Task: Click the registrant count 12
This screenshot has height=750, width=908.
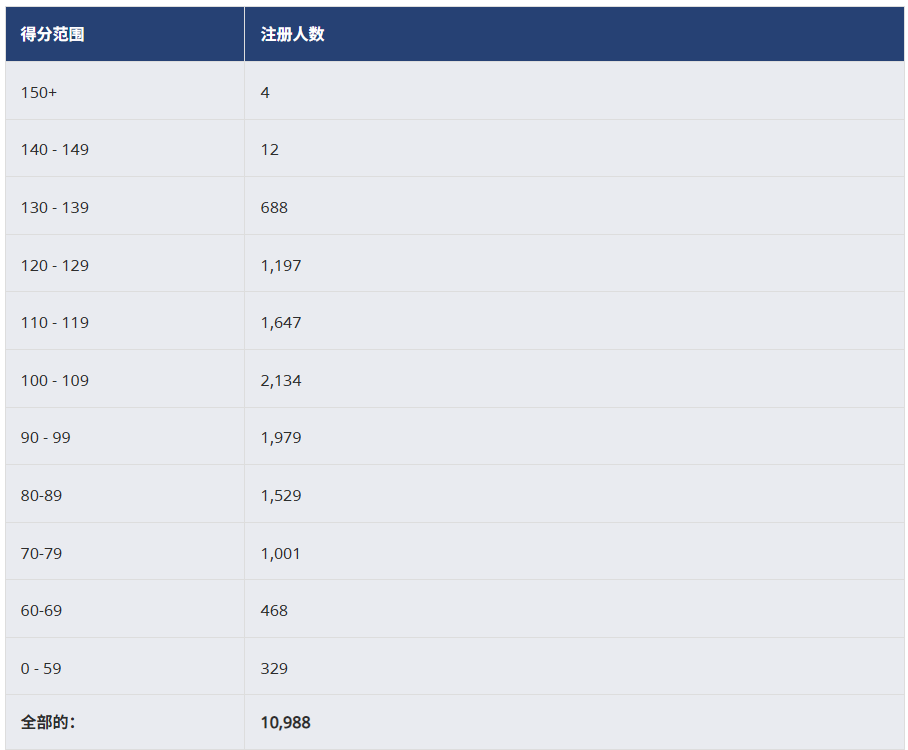Action: (270, 149)
